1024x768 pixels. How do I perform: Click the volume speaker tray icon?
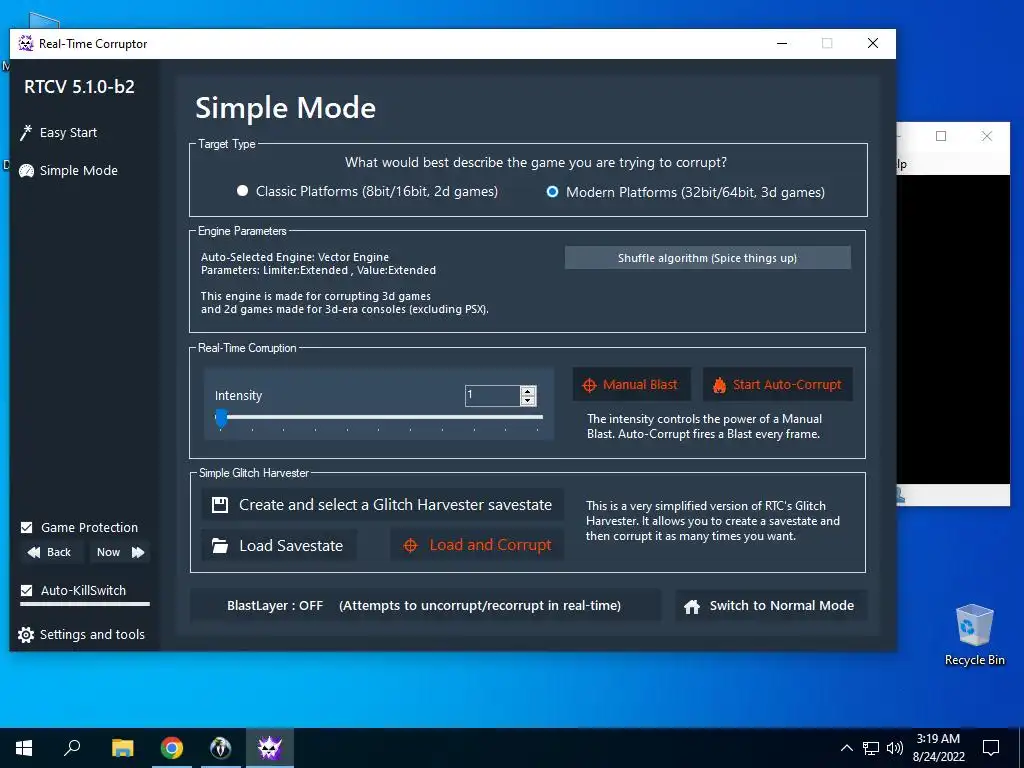(895, 748)
